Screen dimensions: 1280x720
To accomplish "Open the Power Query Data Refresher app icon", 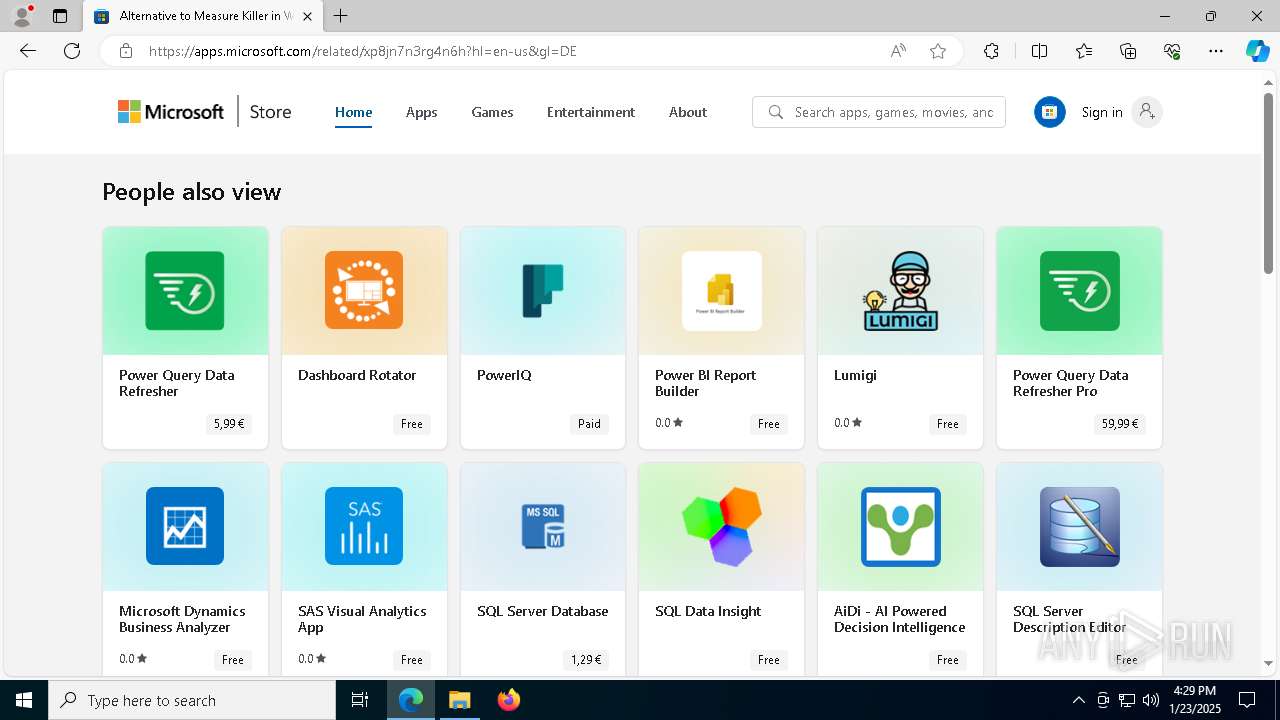I will click(185, 291).
